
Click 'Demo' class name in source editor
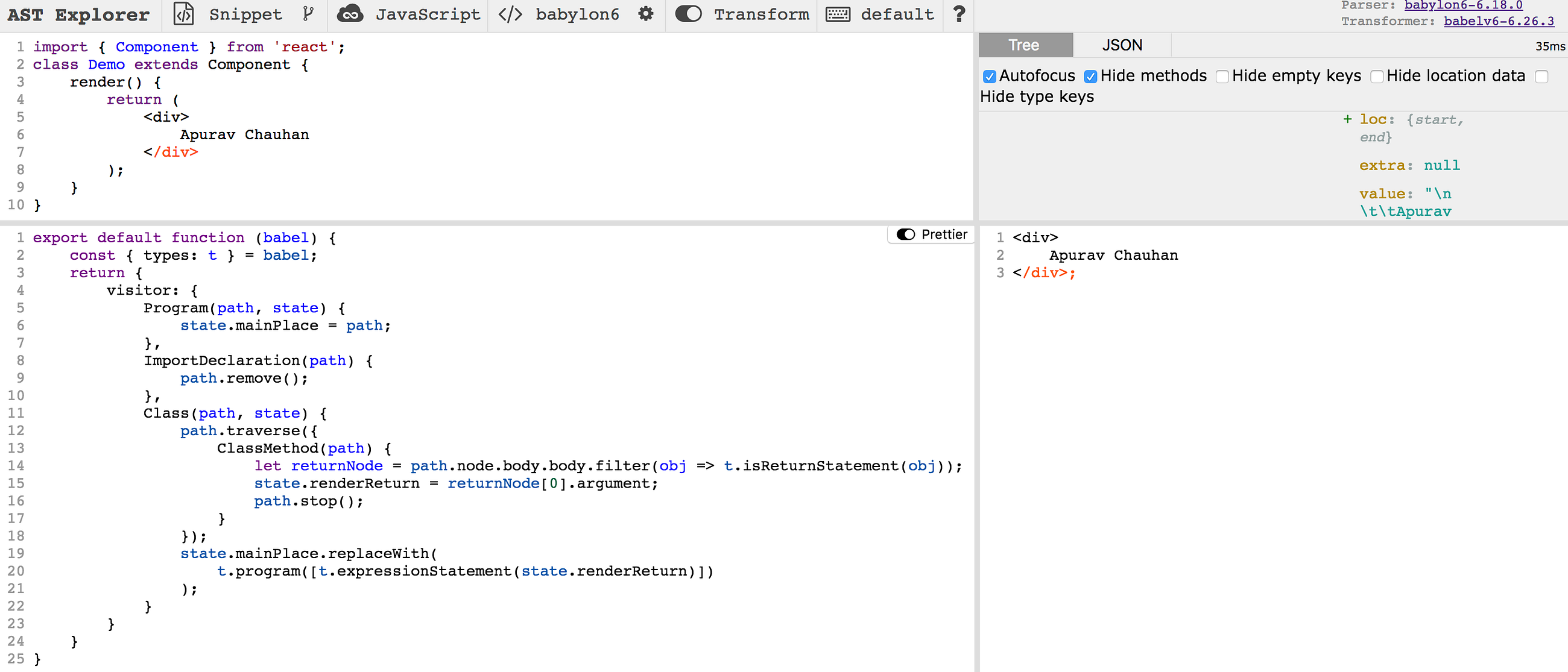(107, 64)
